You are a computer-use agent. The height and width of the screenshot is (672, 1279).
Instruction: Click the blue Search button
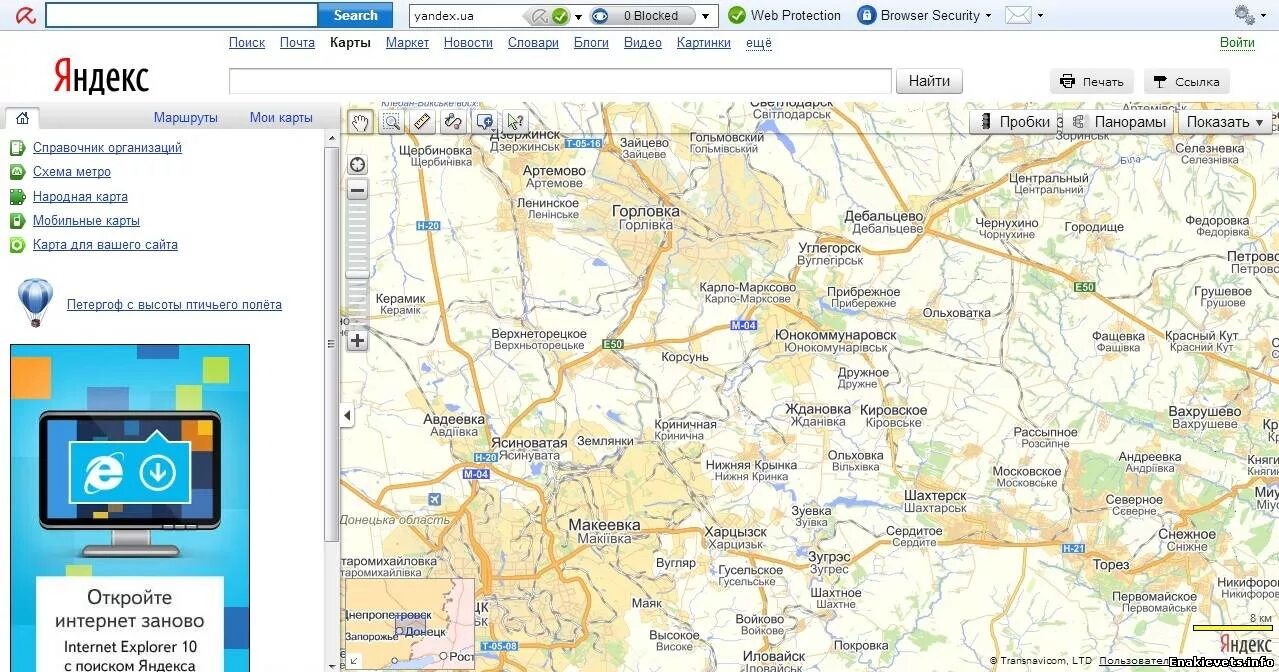[355, 15]
